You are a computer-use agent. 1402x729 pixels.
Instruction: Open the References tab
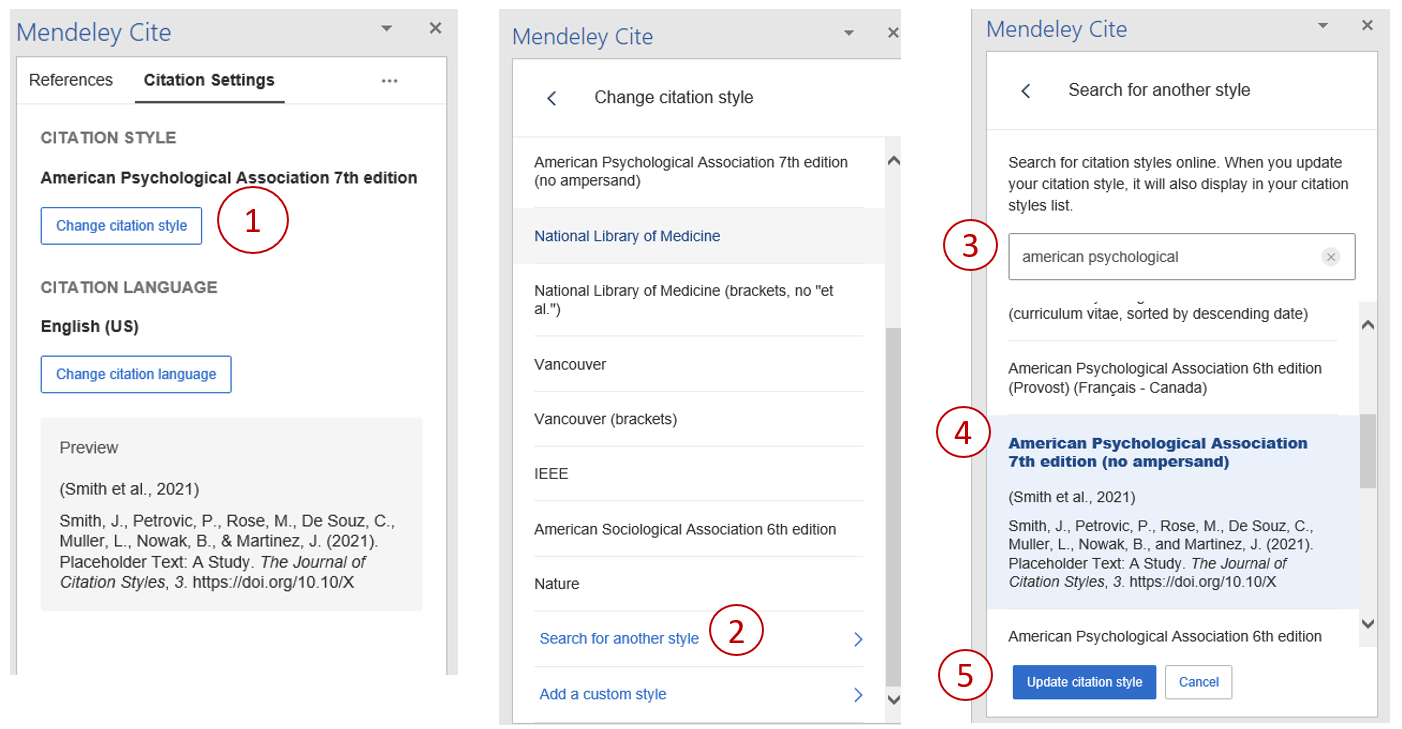click(71, 80)
